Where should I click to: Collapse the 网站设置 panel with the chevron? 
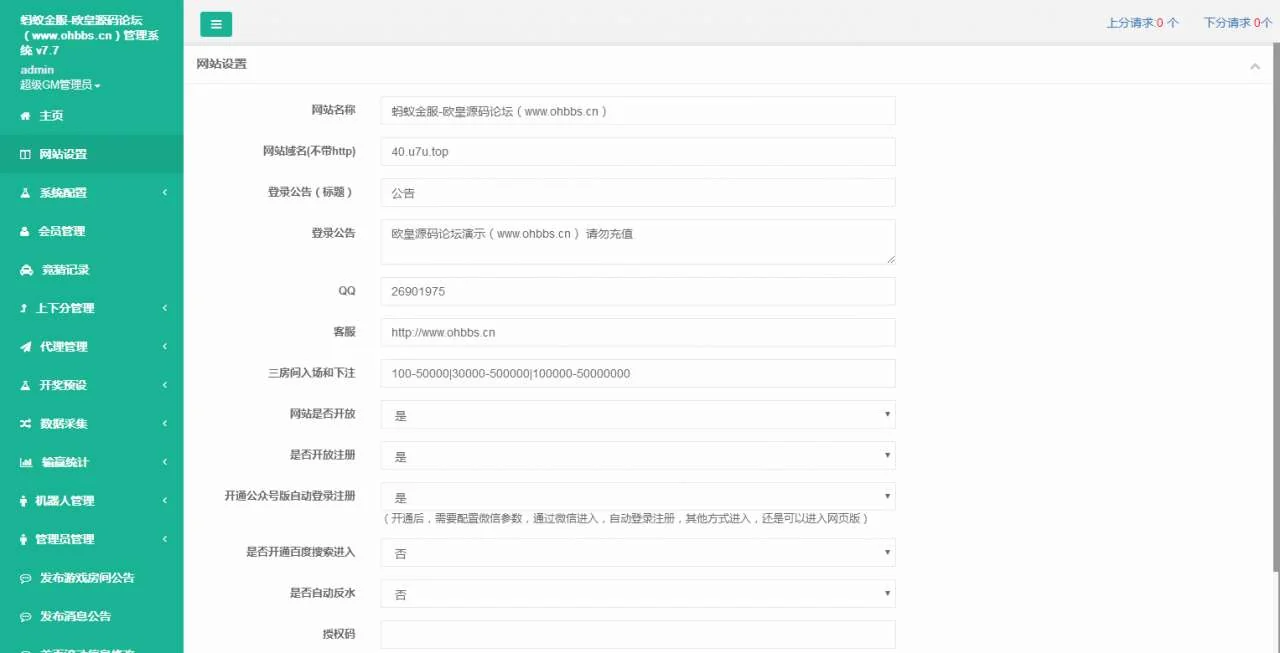pyautogui.click(x=1255, y=66)
